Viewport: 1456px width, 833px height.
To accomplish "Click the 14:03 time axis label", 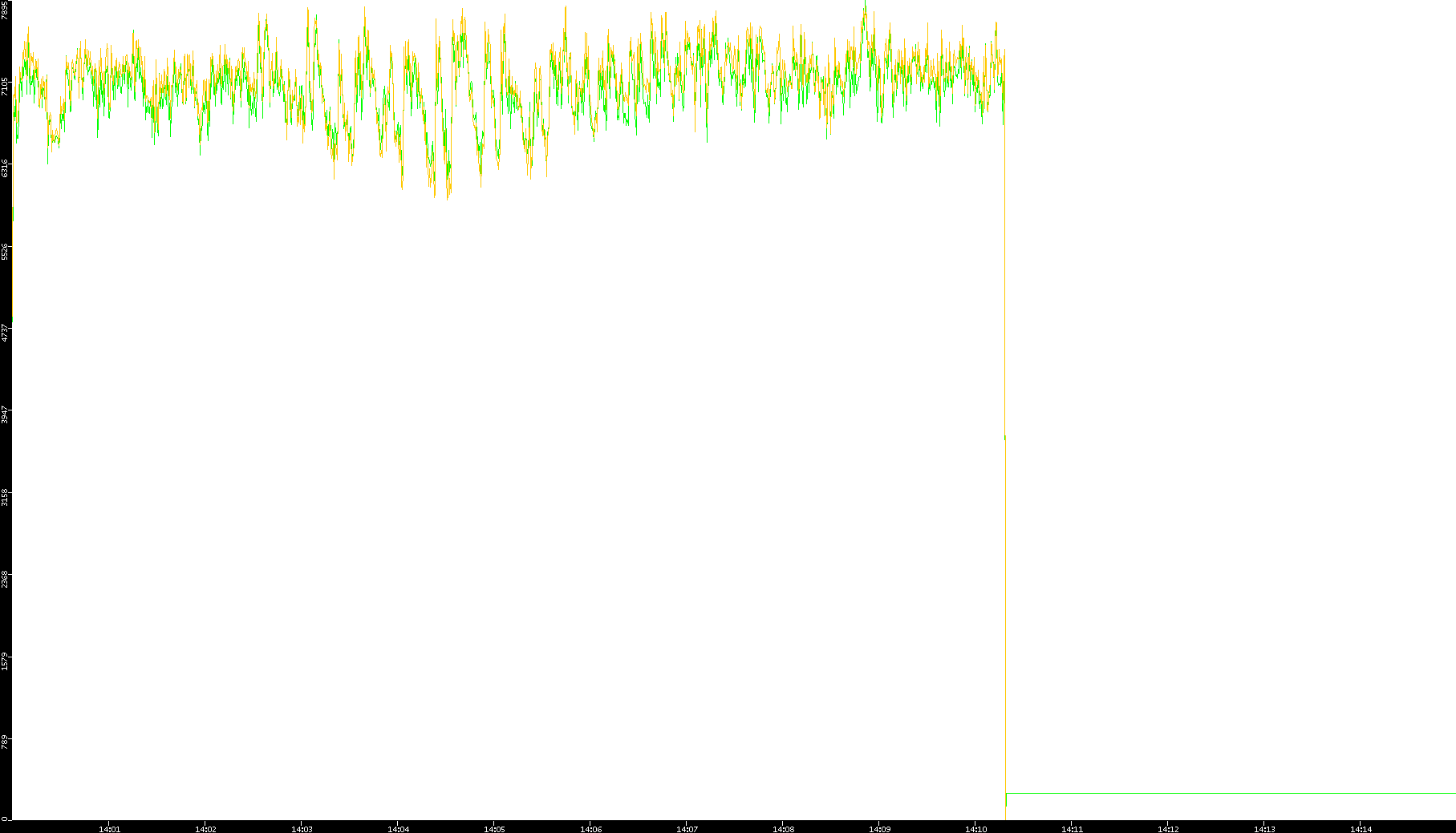I will tap(302, 828).
